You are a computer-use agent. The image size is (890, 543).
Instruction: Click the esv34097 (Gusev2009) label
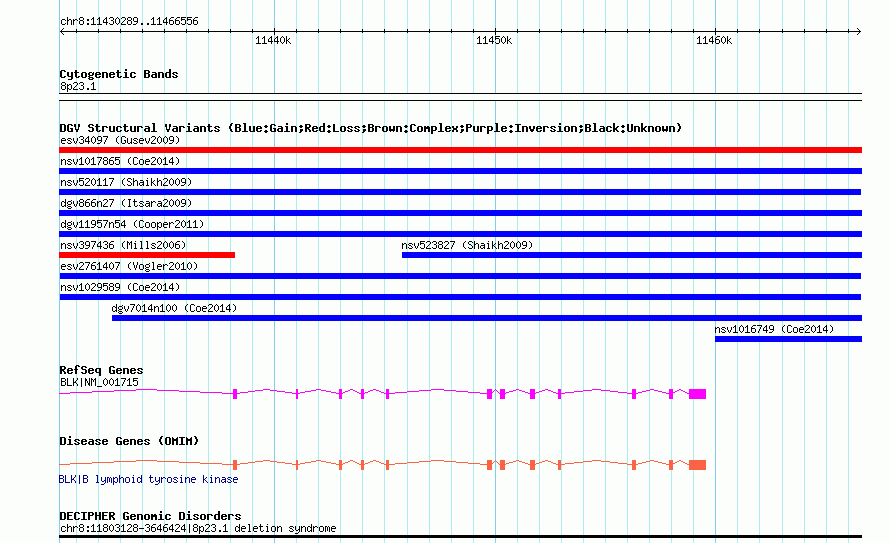point(120,140)
